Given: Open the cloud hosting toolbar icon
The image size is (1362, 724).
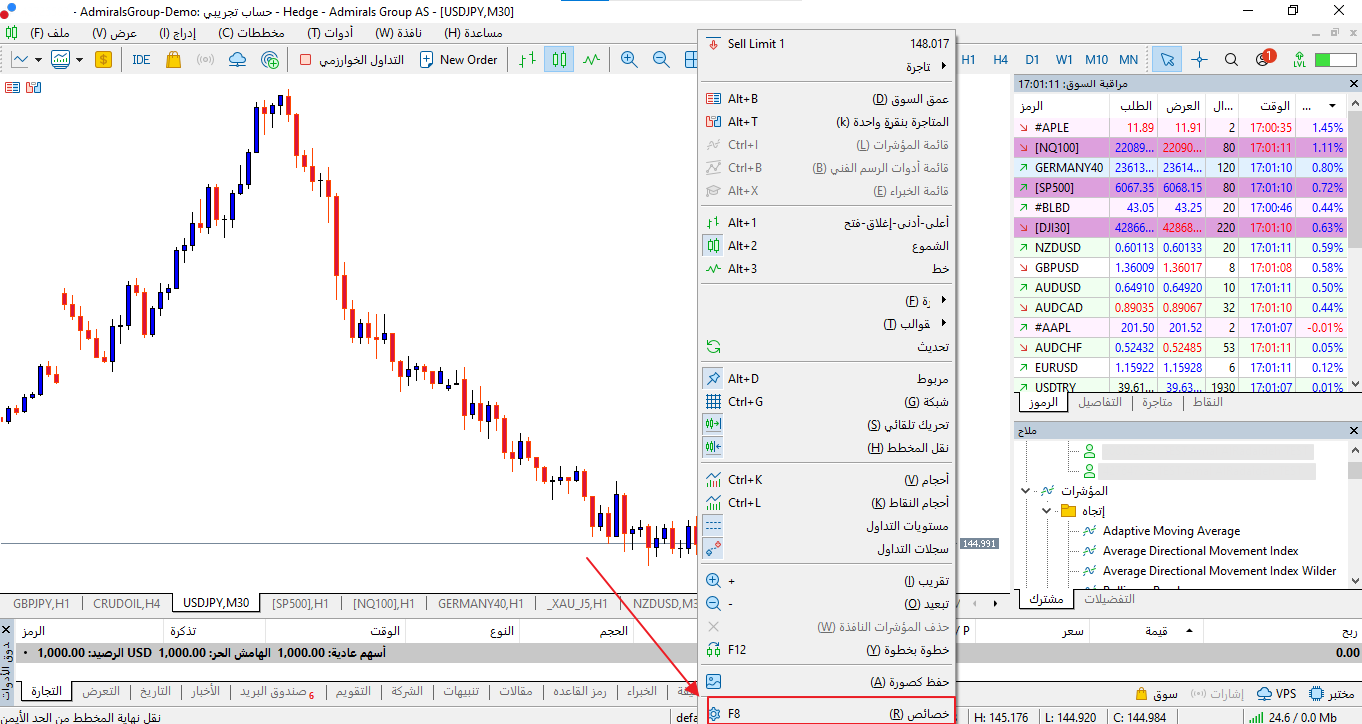Looking at the screenshot, I should click(x=237, y=60).
